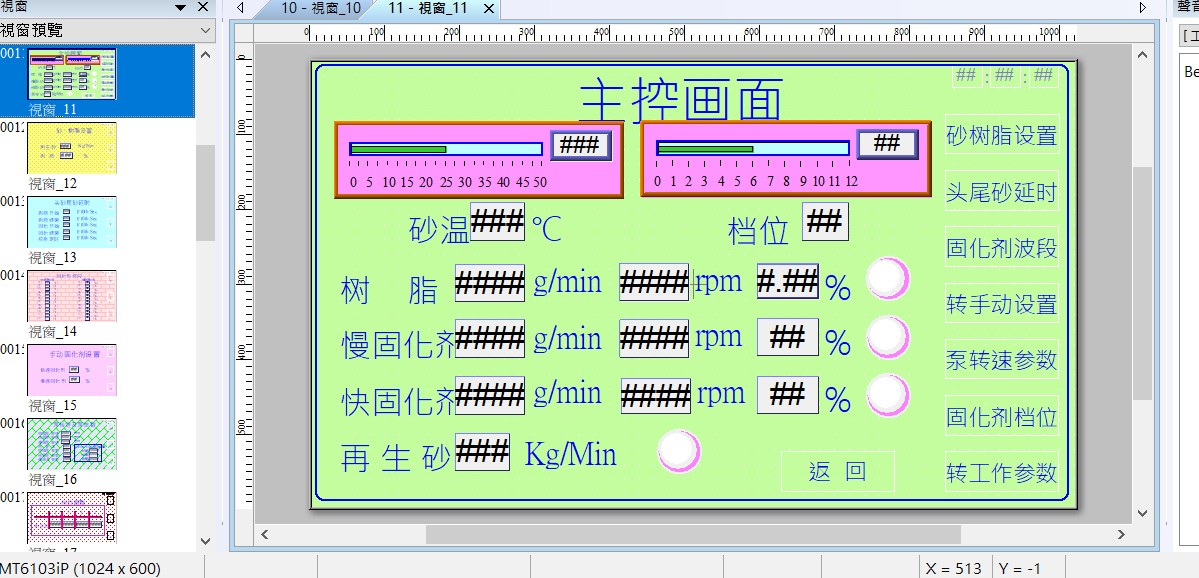Select the 砂温 numeric field
The width and height of the screenshot is (1199, 578).
[x=496, y=222]
